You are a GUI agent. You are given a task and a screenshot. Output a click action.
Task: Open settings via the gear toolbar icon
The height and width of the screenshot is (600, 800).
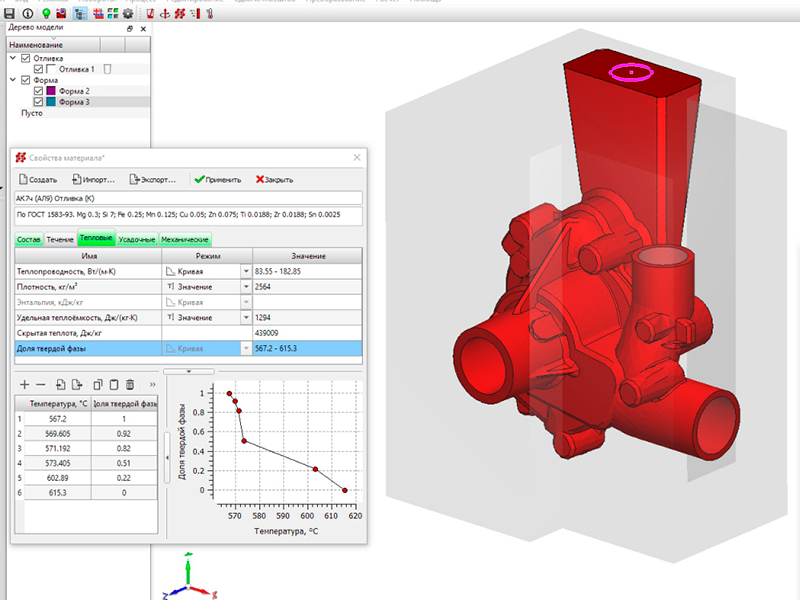[127, 14]
